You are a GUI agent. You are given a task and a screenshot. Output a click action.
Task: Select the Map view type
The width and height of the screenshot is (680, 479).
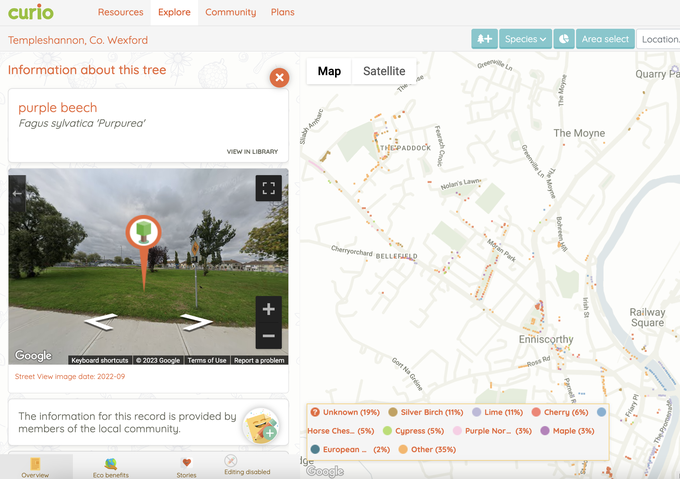[329, 71]
